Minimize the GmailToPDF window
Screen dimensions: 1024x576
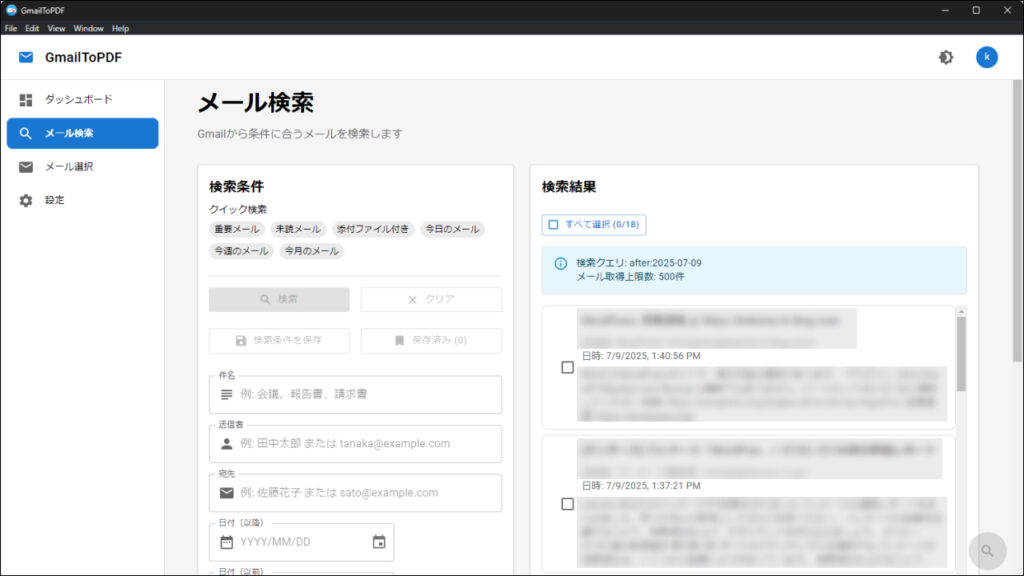(945, 10)
